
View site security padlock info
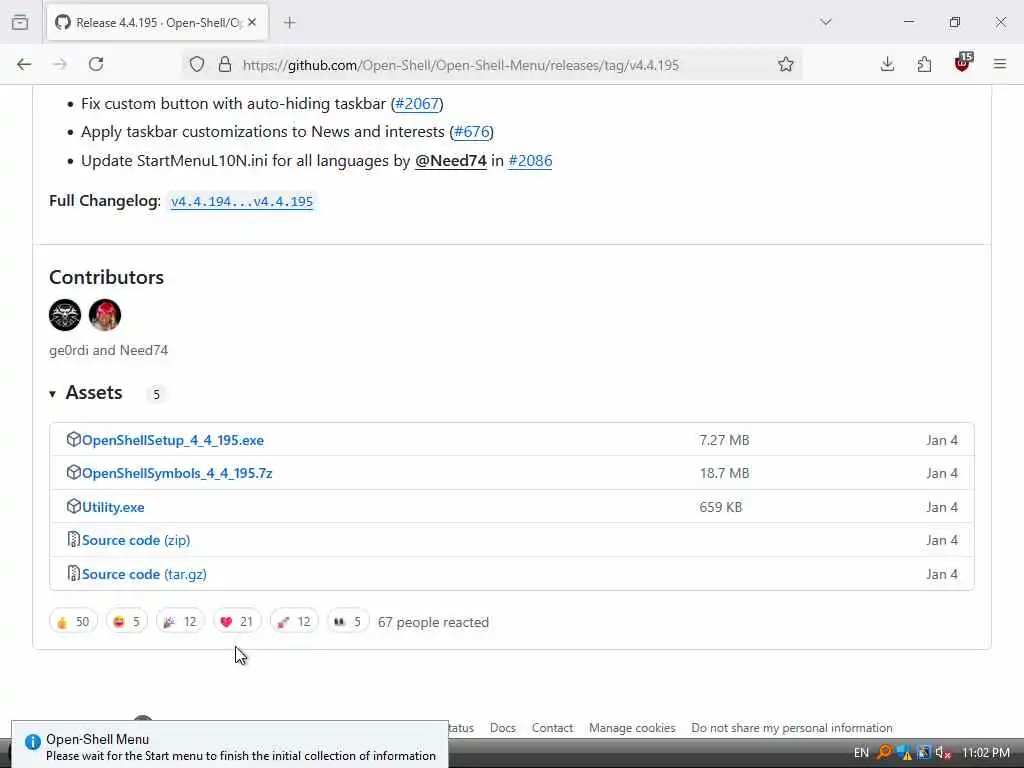[x=225, y=64]
